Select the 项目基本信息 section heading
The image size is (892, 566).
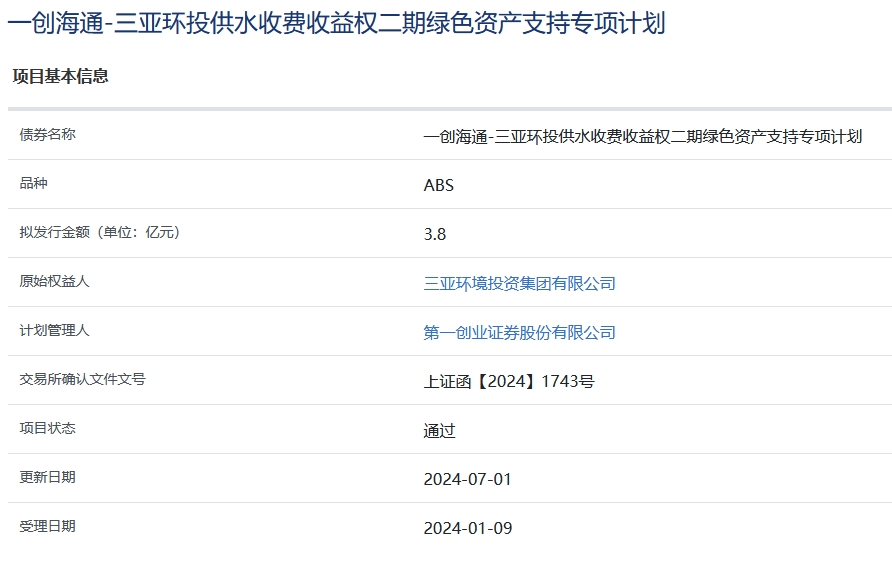pos(60,76)
